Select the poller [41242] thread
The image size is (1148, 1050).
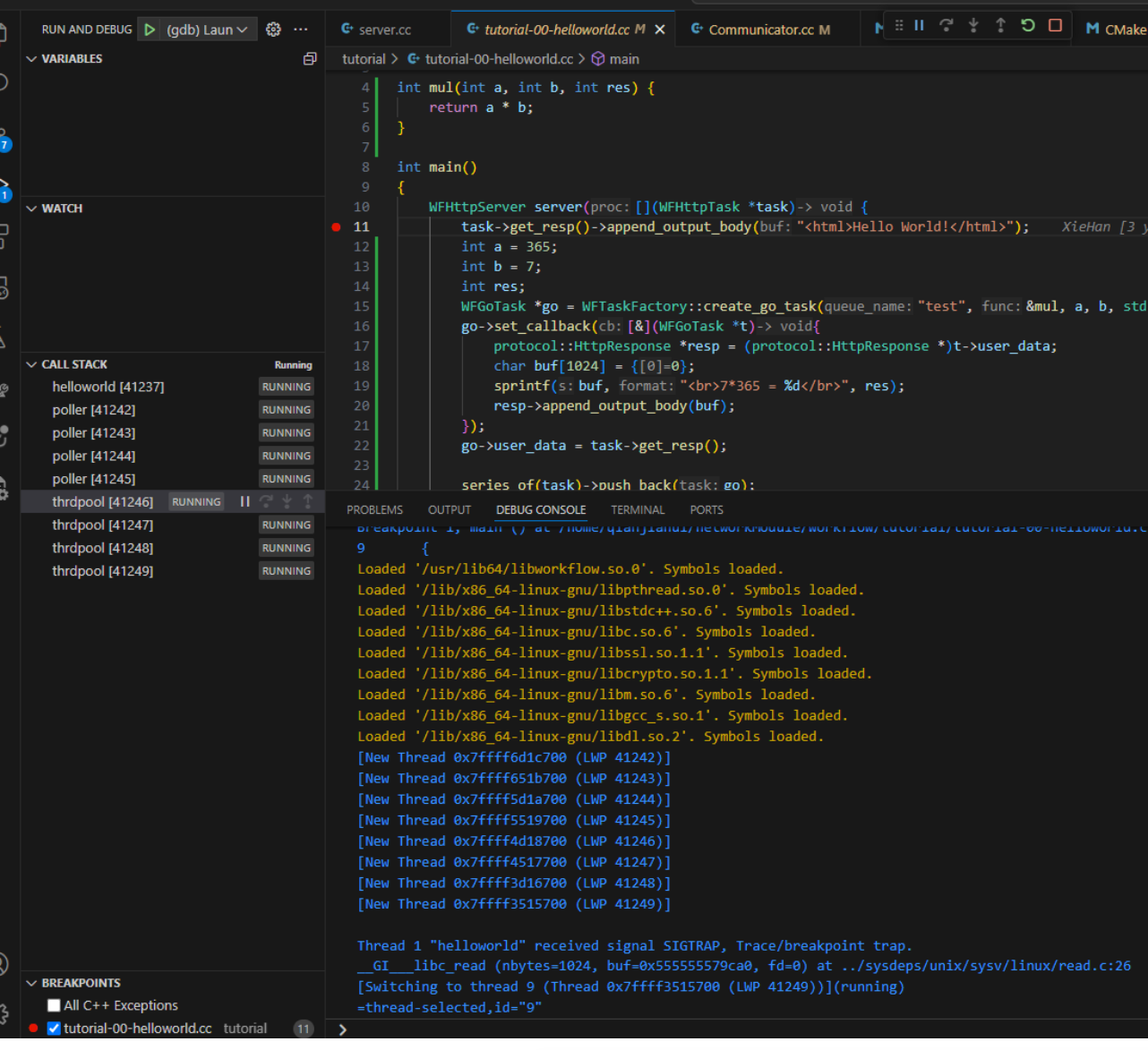tap(93, 410)
